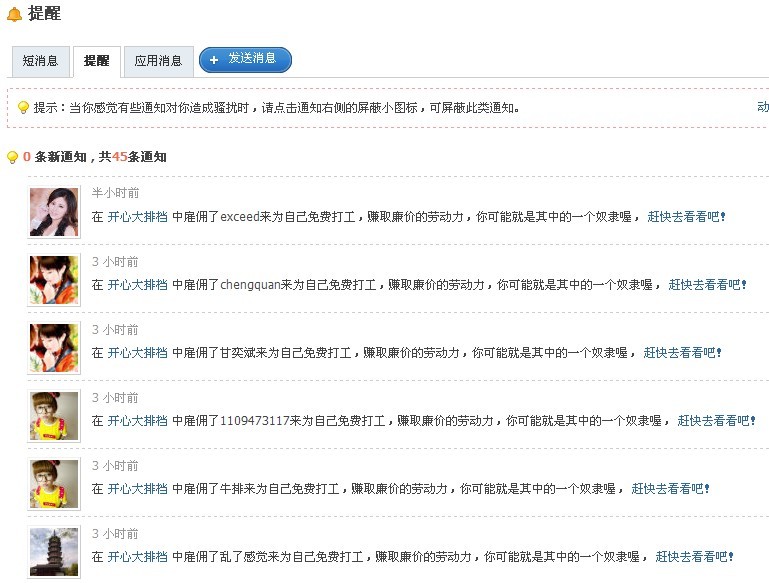
Task: Open the 应用消息 tab
Action: point(158,61)
